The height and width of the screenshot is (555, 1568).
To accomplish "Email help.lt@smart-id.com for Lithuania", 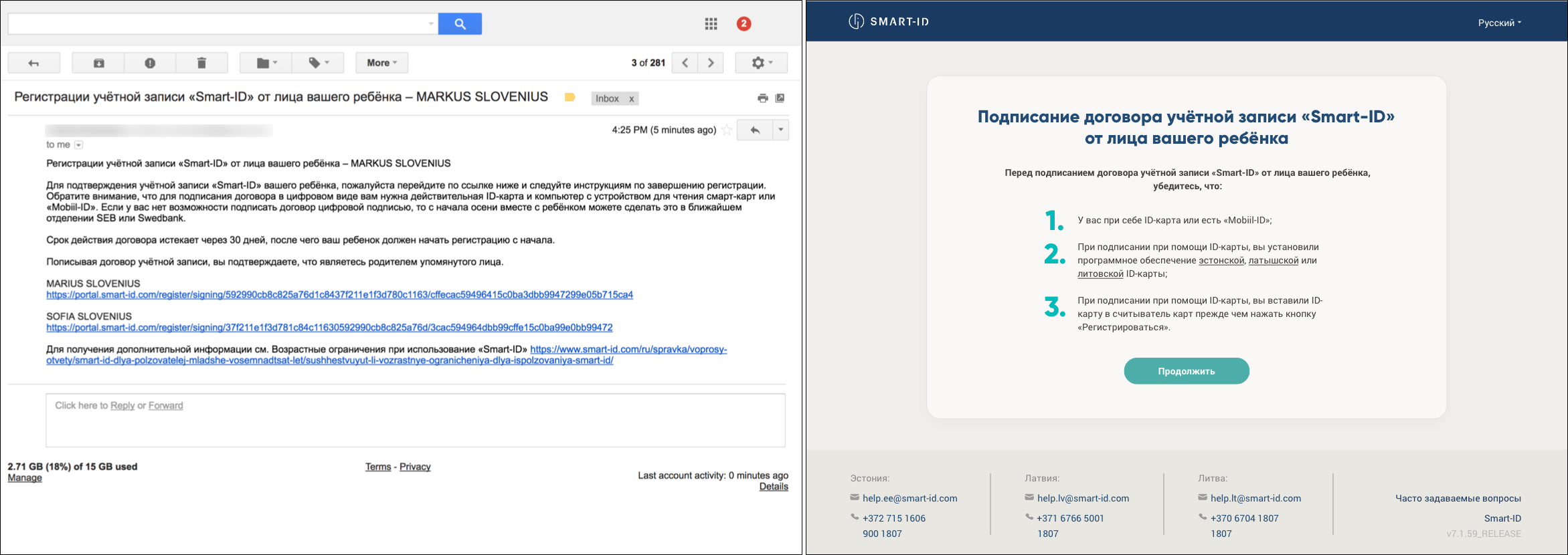I will (x=1255, y=498).
